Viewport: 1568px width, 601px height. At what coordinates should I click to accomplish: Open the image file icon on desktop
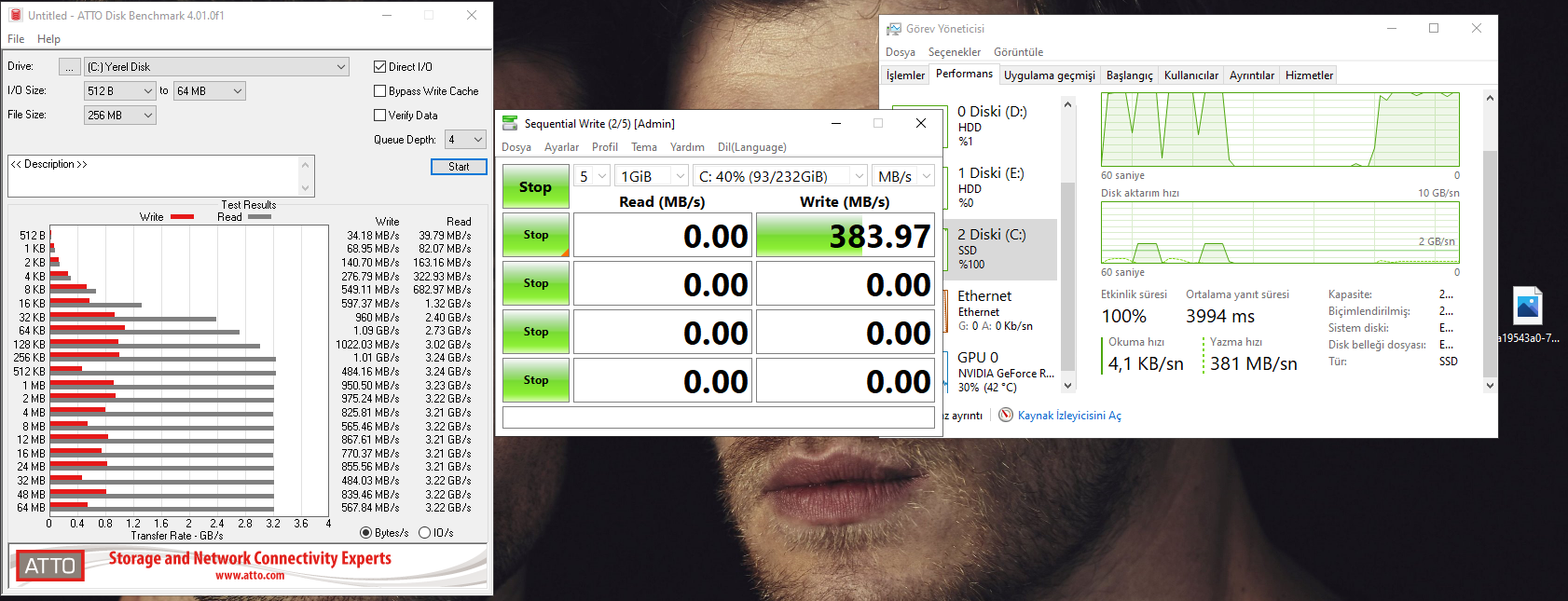(x=1527, y=306)
